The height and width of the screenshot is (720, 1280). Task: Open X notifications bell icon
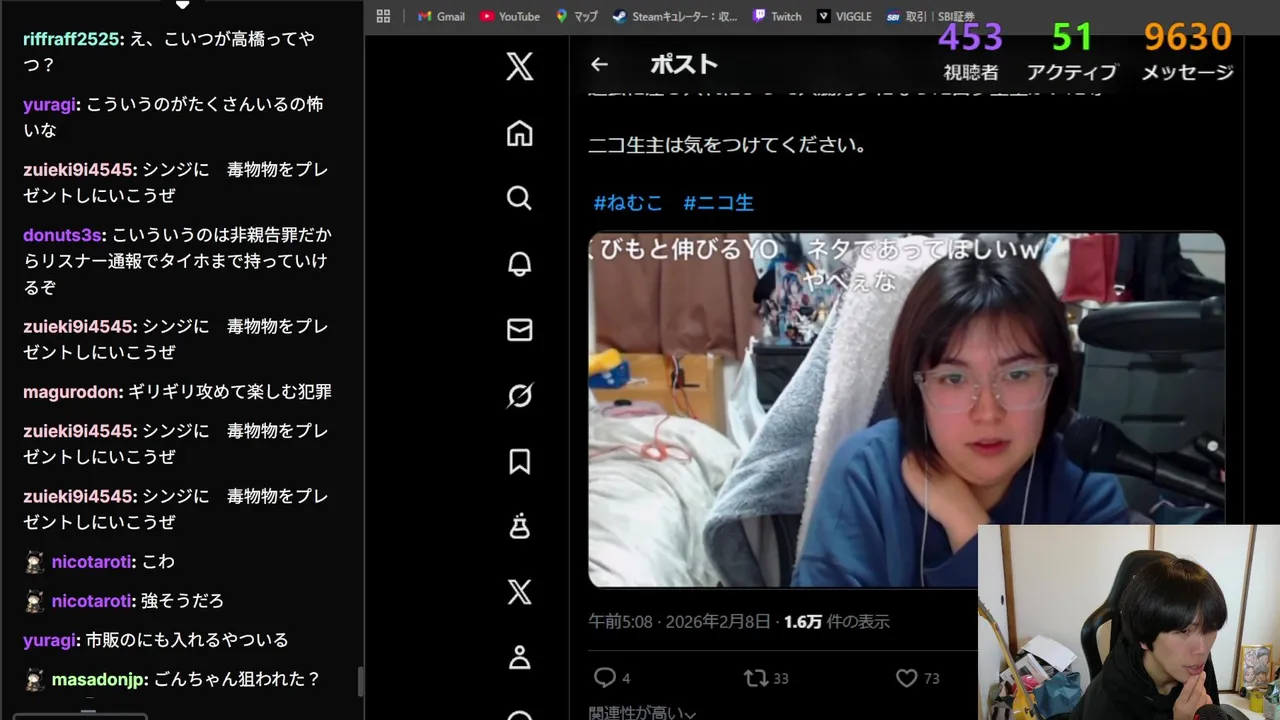519,264
